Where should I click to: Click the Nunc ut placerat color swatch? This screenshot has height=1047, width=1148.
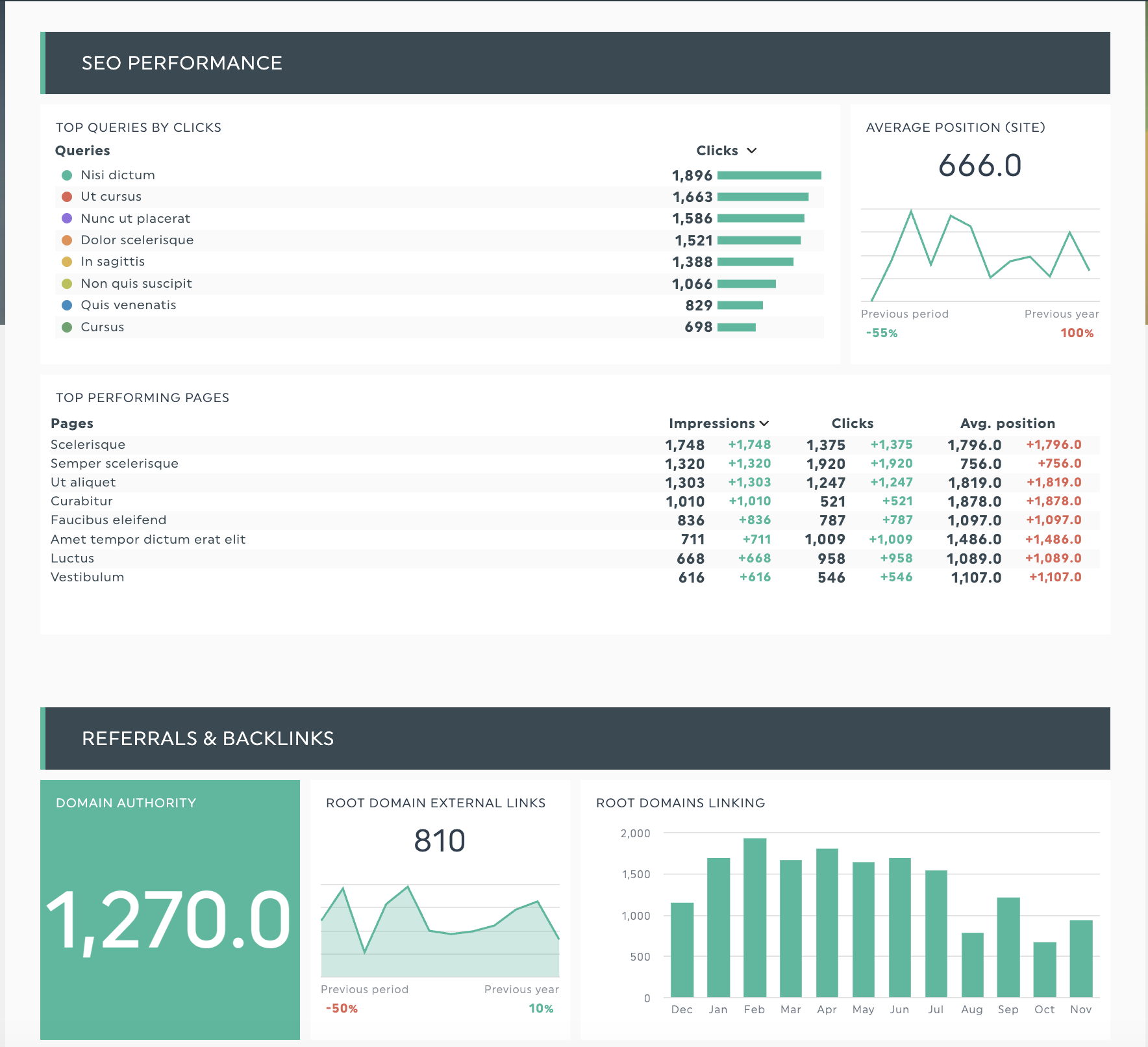coord(67,218)
